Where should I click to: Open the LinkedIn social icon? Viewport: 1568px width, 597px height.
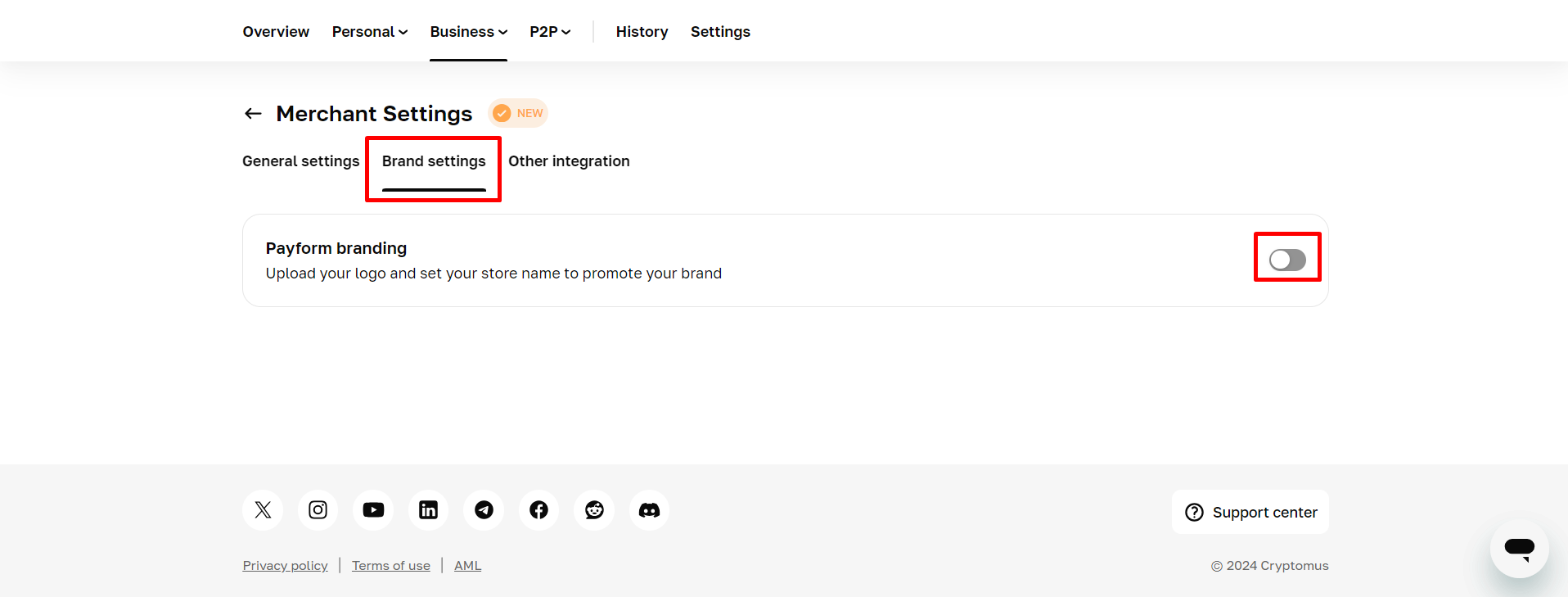(428, 510)
